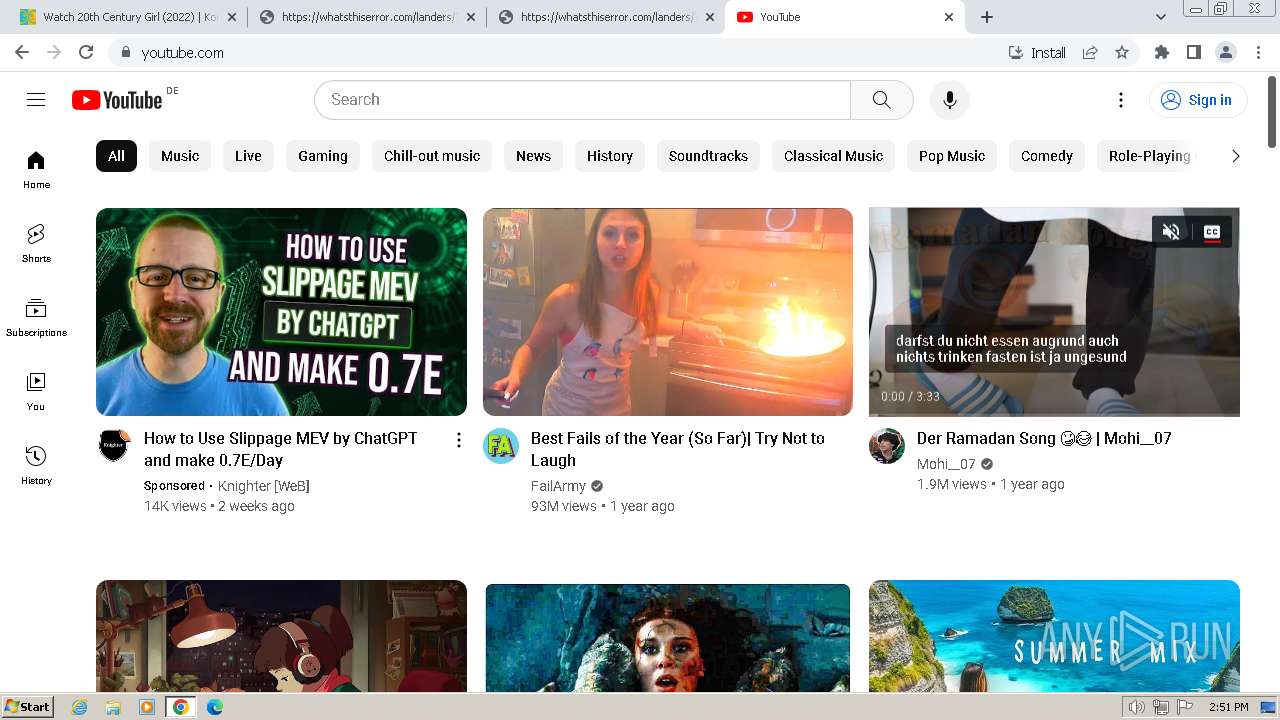Click the Knighter channel avatar
1280x720 pixels.
tap(114, 446)
